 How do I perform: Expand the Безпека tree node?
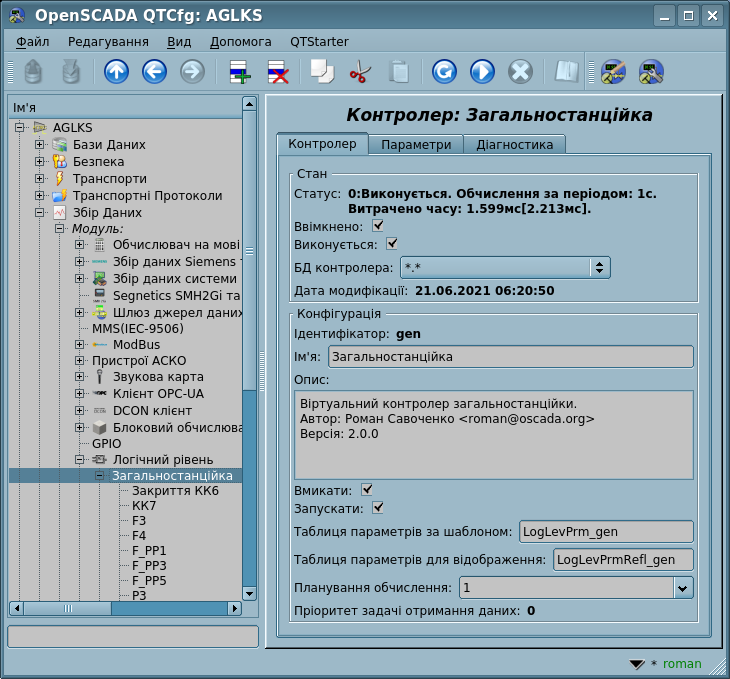[x=39, y=162]
